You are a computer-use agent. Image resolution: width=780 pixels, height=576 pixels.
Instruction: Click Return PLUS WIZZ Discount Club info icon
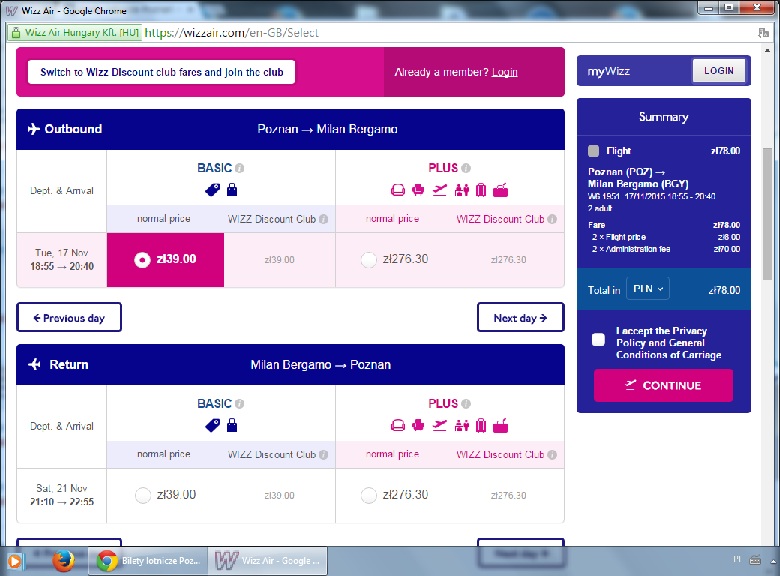[552, 455]
